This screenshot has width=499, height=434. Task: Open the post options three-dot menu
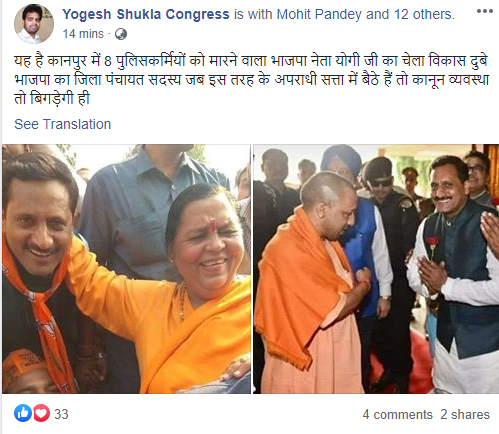(x=485, y=11)
